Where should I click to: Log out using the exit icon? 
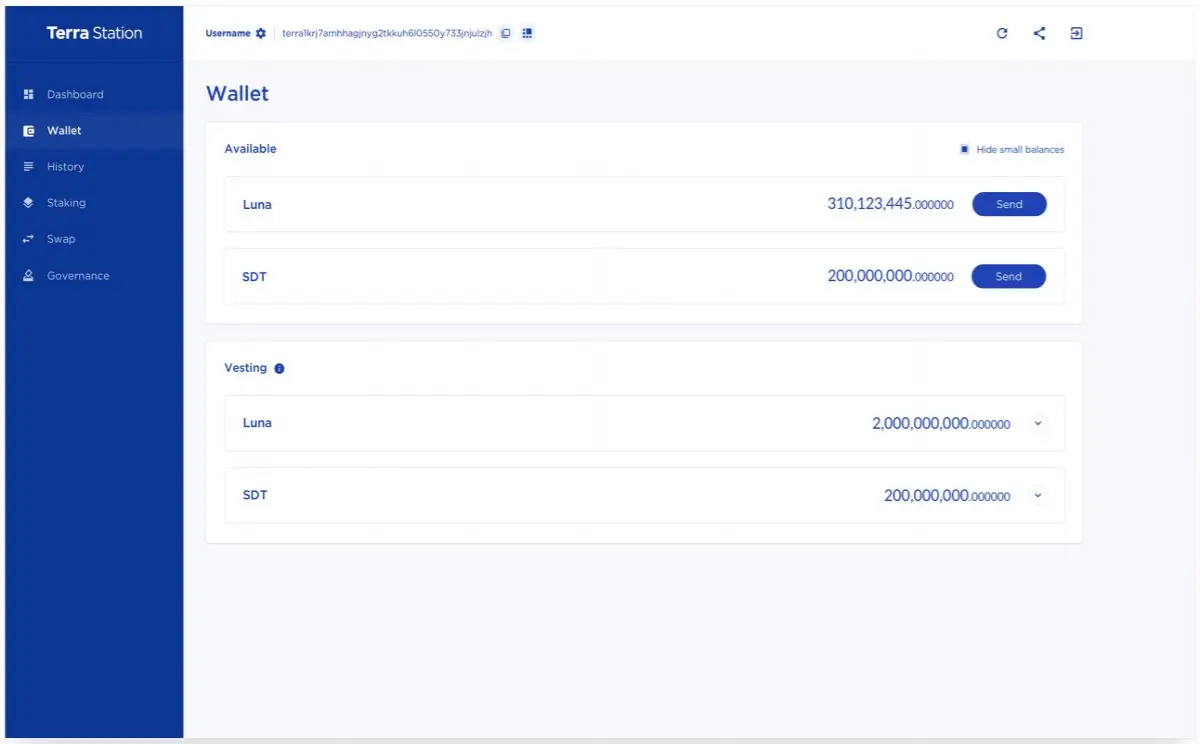point(1077,33)
